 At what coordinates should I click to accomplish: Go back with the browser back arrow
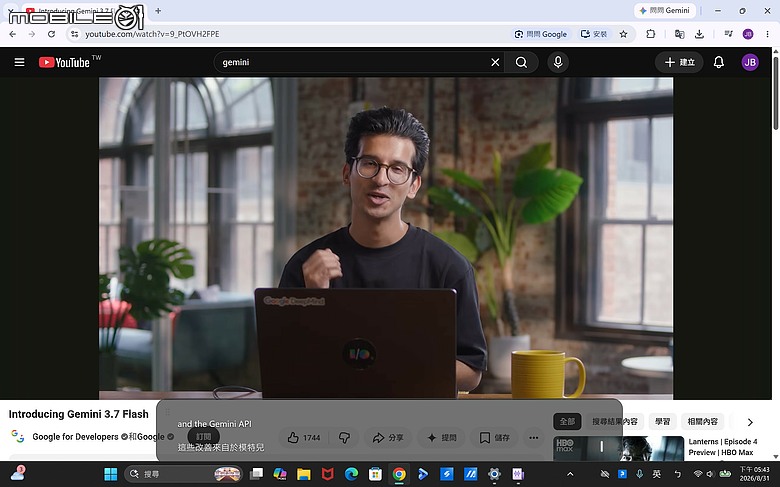pos(12,34)
